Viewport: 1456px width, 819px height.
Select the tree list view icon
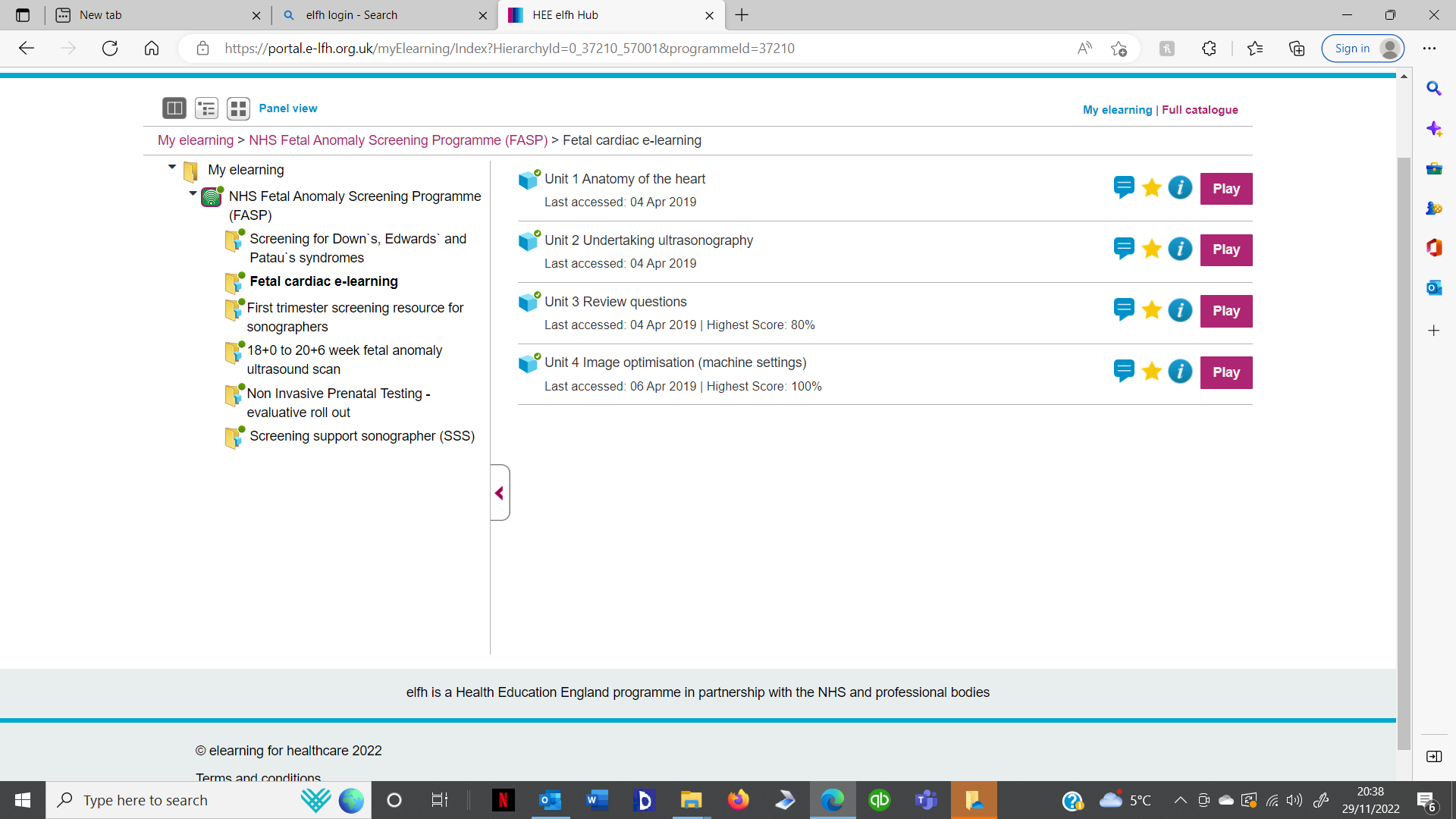tap(206, 108)
